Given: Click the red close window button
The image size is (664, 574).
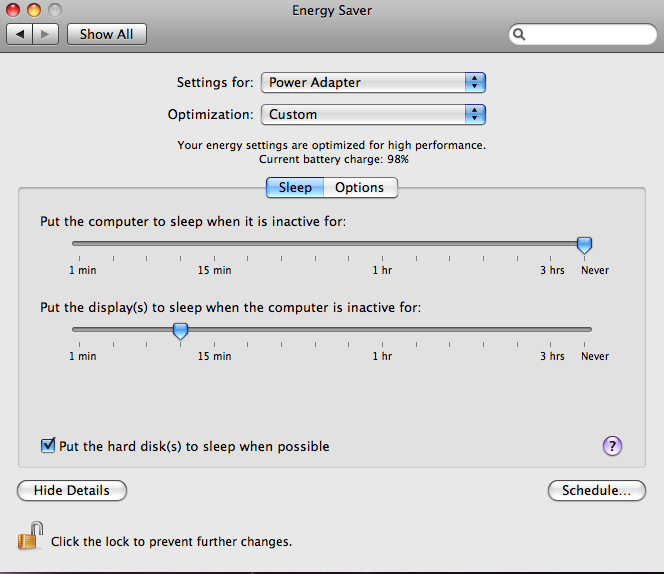Looking at the screenshot, I should 13,9.
